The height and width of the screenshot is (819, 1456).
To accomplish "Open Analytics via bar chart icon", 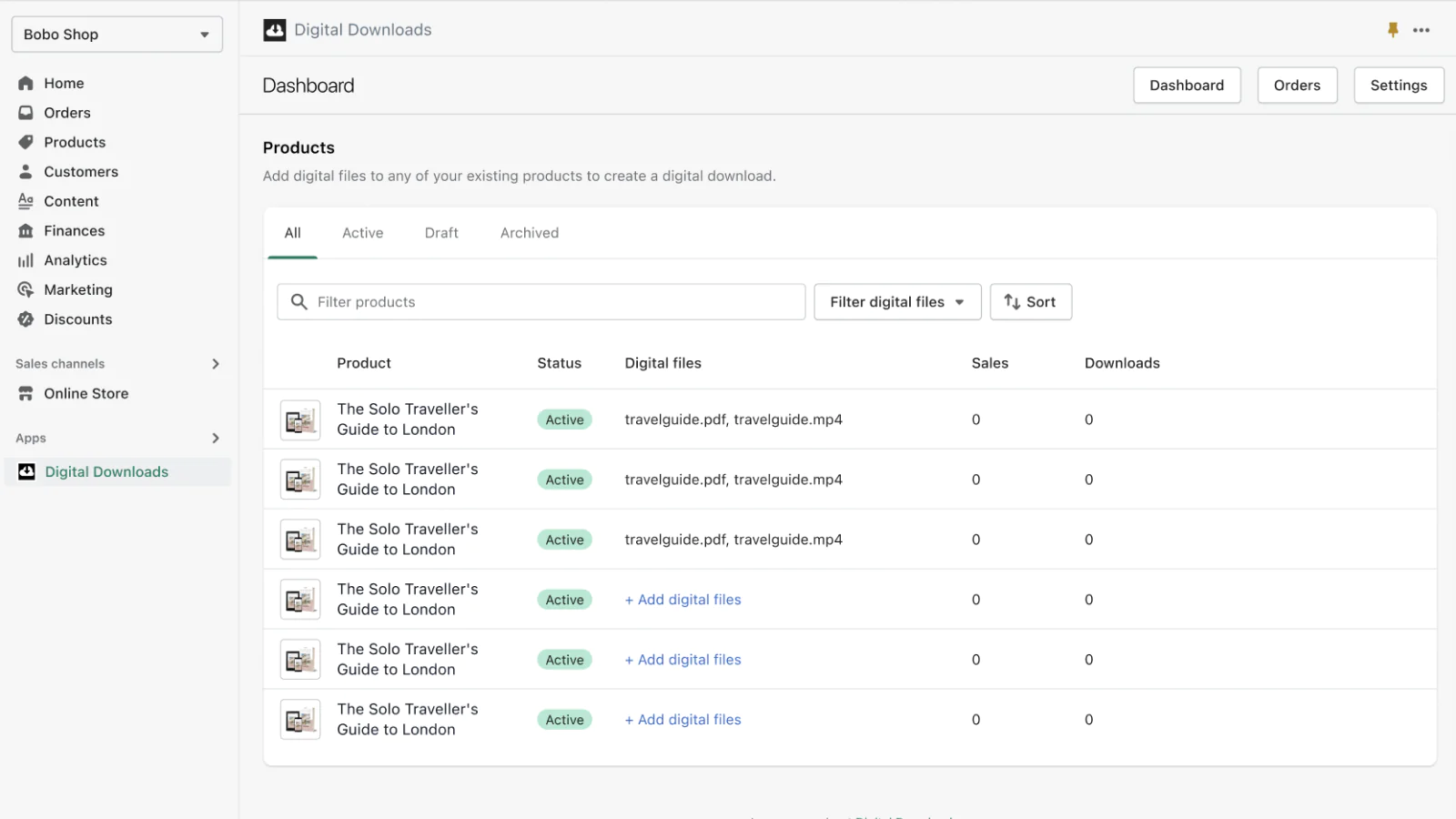I will [x=25, y=260].
